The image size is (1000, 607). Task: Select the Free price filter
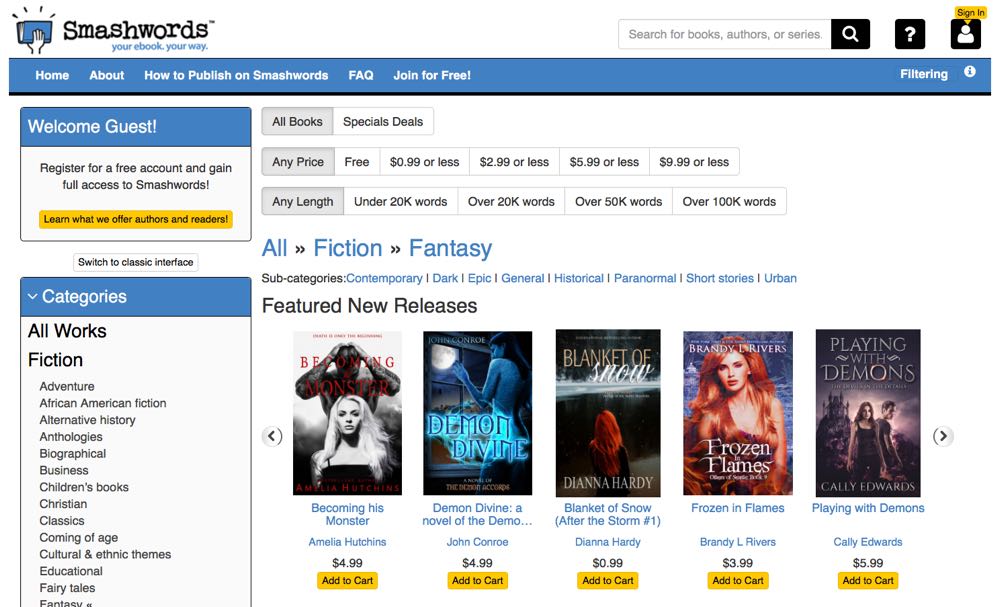coord(357,162)
